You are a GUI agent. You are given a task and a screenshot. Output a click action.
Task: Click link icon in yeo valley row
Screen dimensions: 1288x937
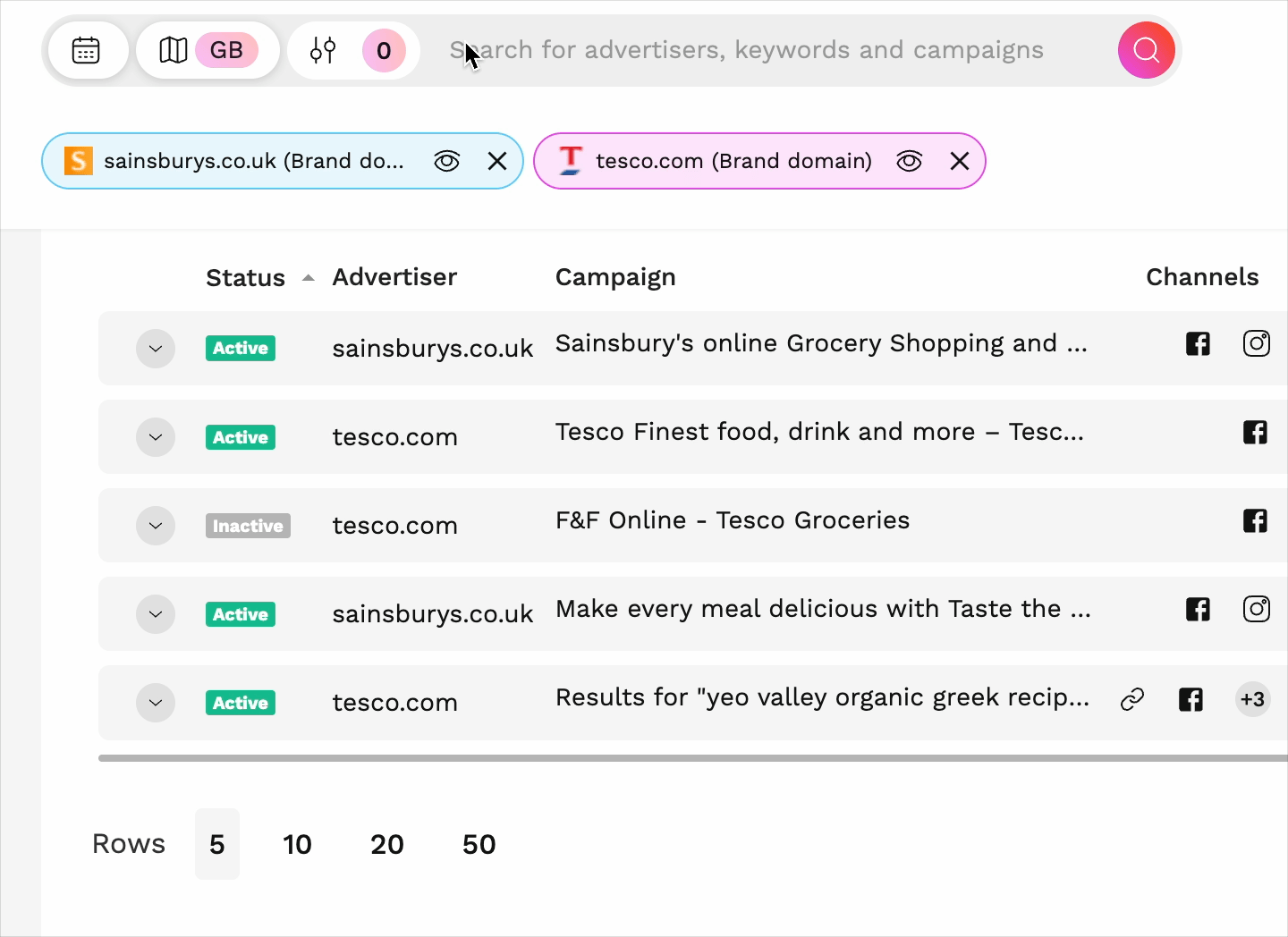1132,699
